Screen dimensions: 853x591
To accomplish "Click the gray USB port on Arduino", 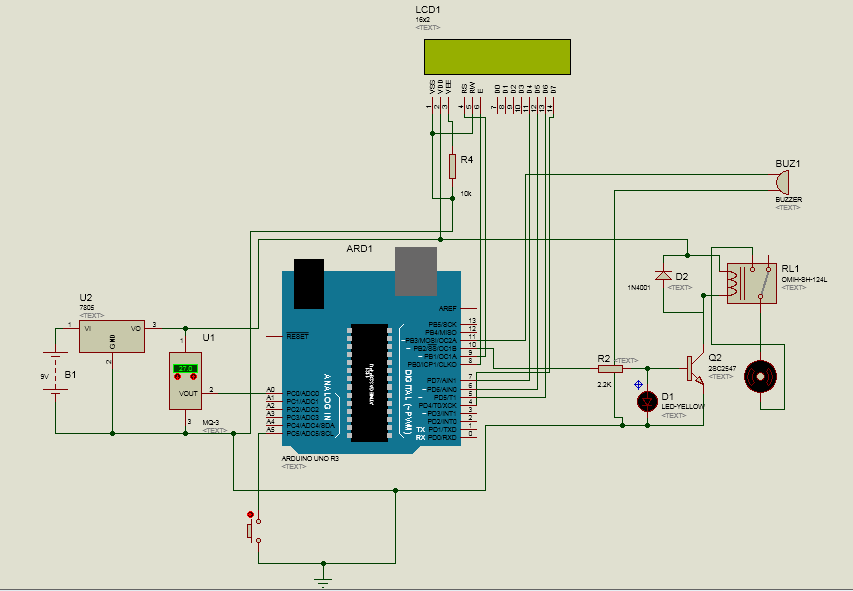I will tap(416, 272).
